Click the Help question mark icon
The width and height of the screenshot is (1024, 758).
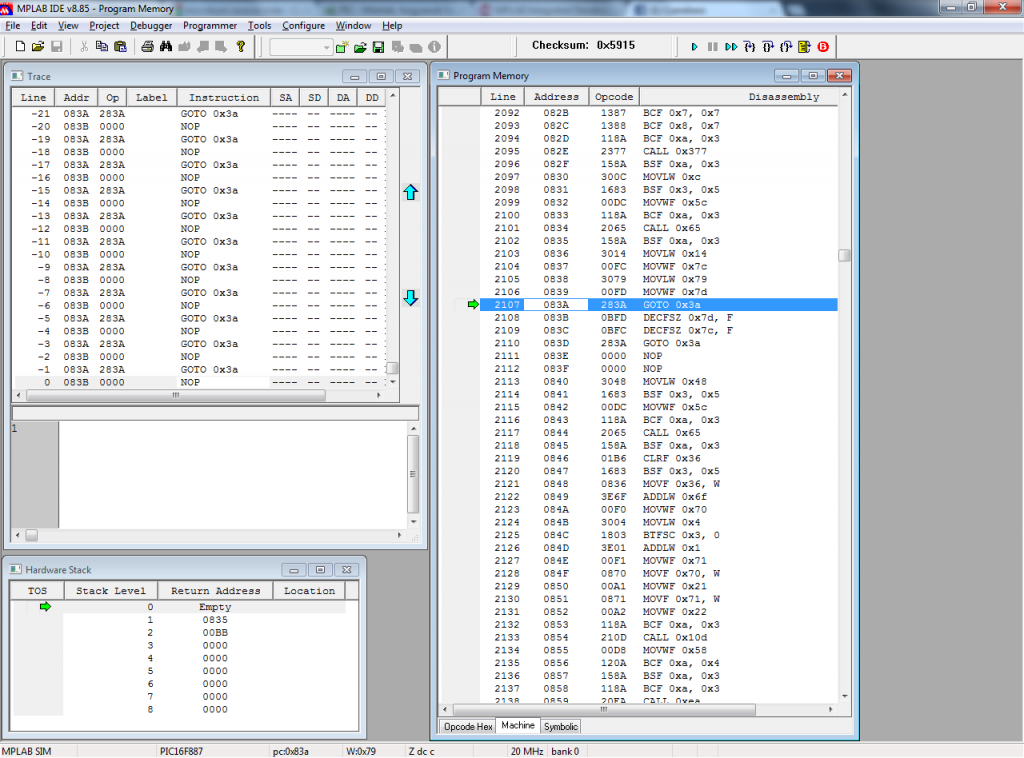click(240, 46)
